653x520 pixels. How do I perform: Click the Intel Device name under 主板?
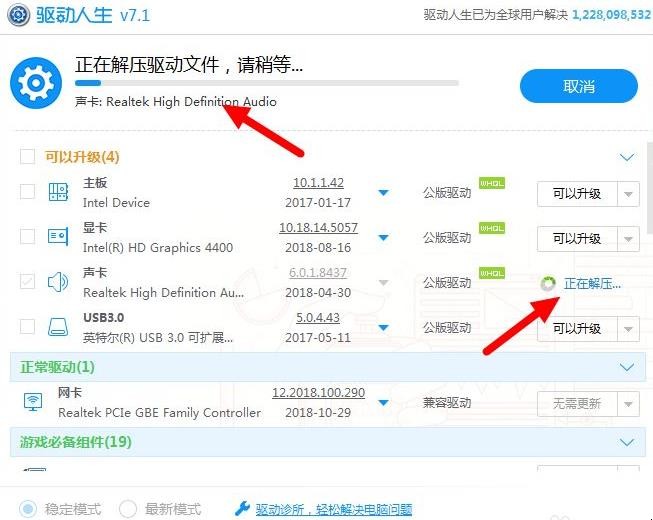(x=116, y=203)
